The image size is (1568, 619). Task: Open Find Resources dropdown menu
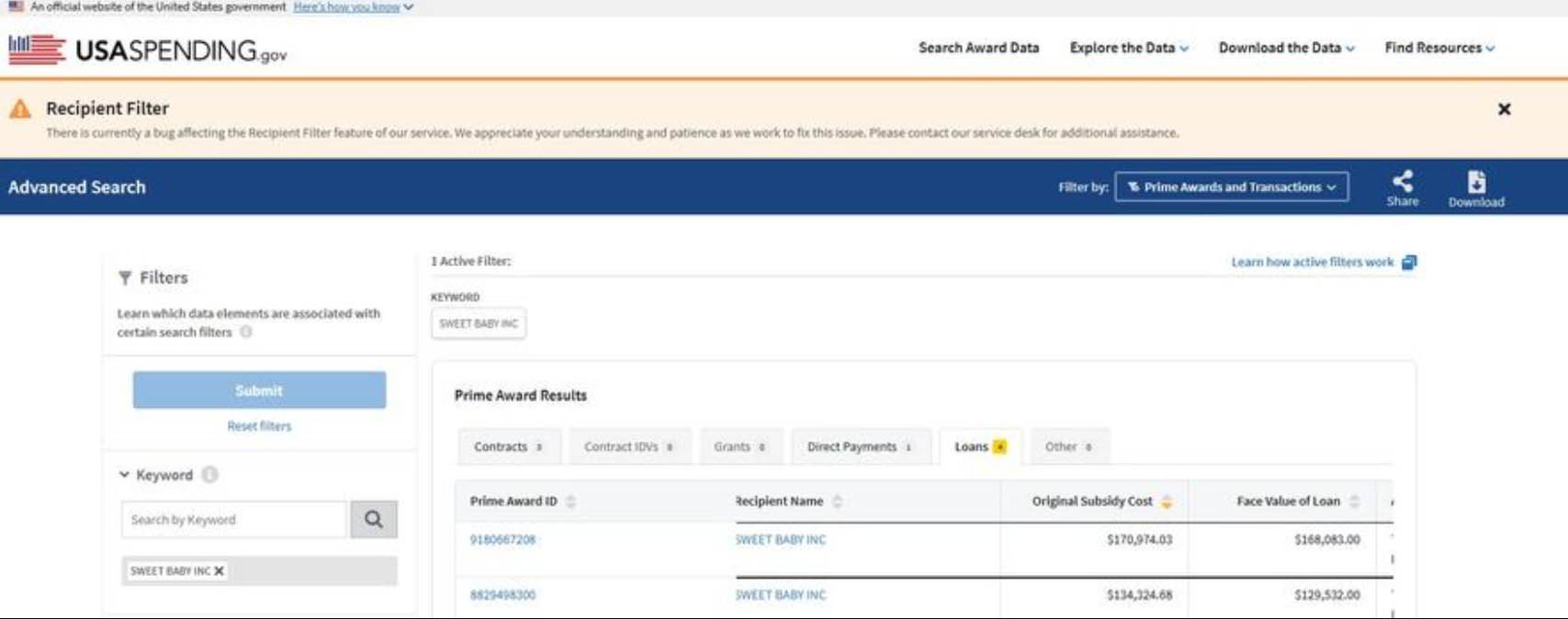coord(1439,48)
